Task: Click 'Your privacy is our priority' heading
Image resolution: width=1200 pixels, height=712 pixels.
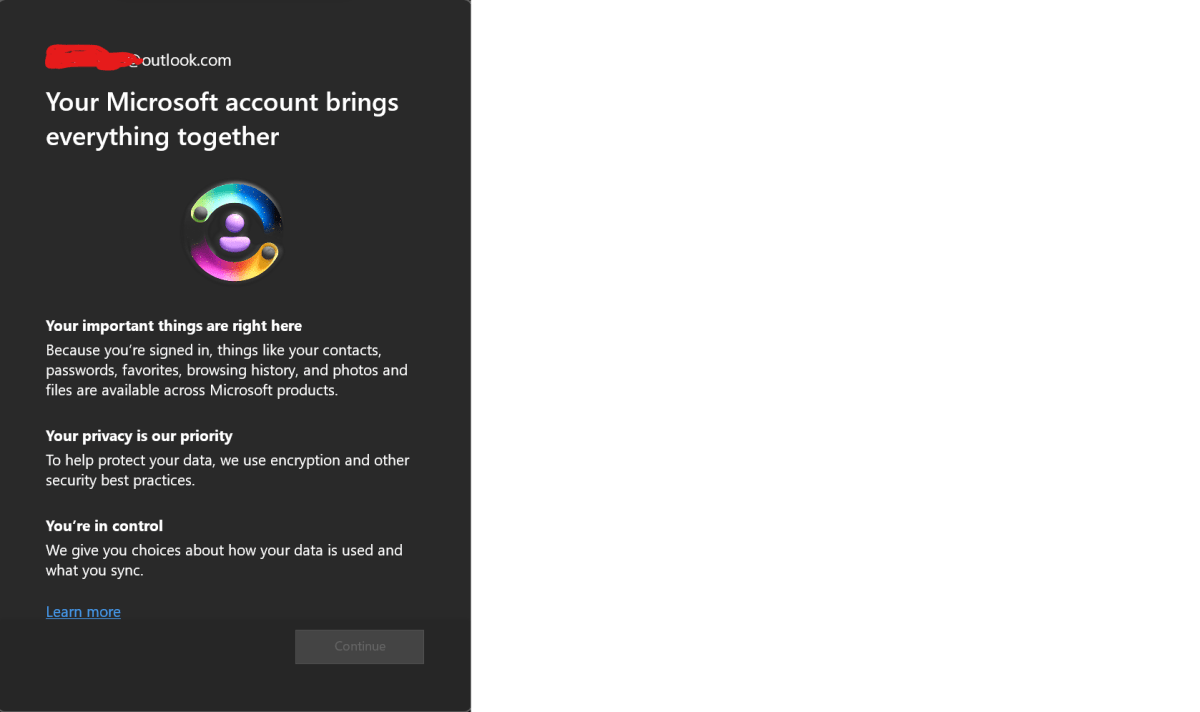Action: click(x=139, y=436)
